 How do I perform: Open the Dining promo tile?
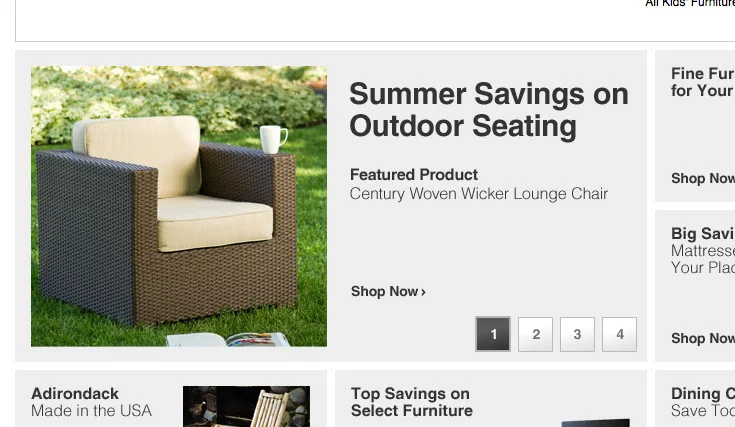click(x=703, y=402)
